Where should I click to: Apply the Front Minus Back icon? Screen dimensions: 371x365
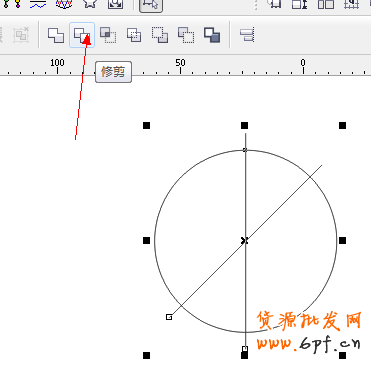point(160,35)
